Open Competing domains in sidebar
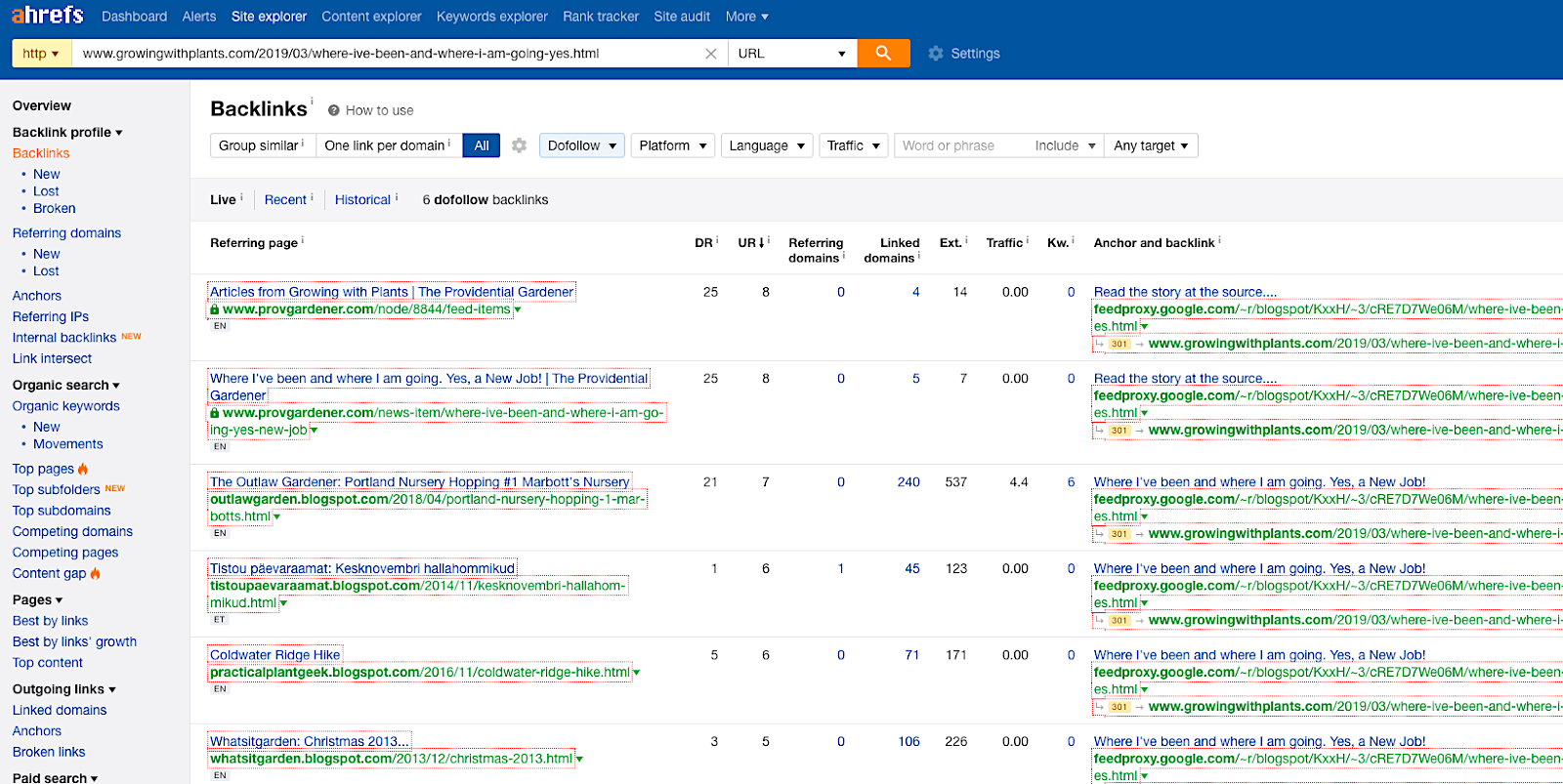 pos(72,531)
